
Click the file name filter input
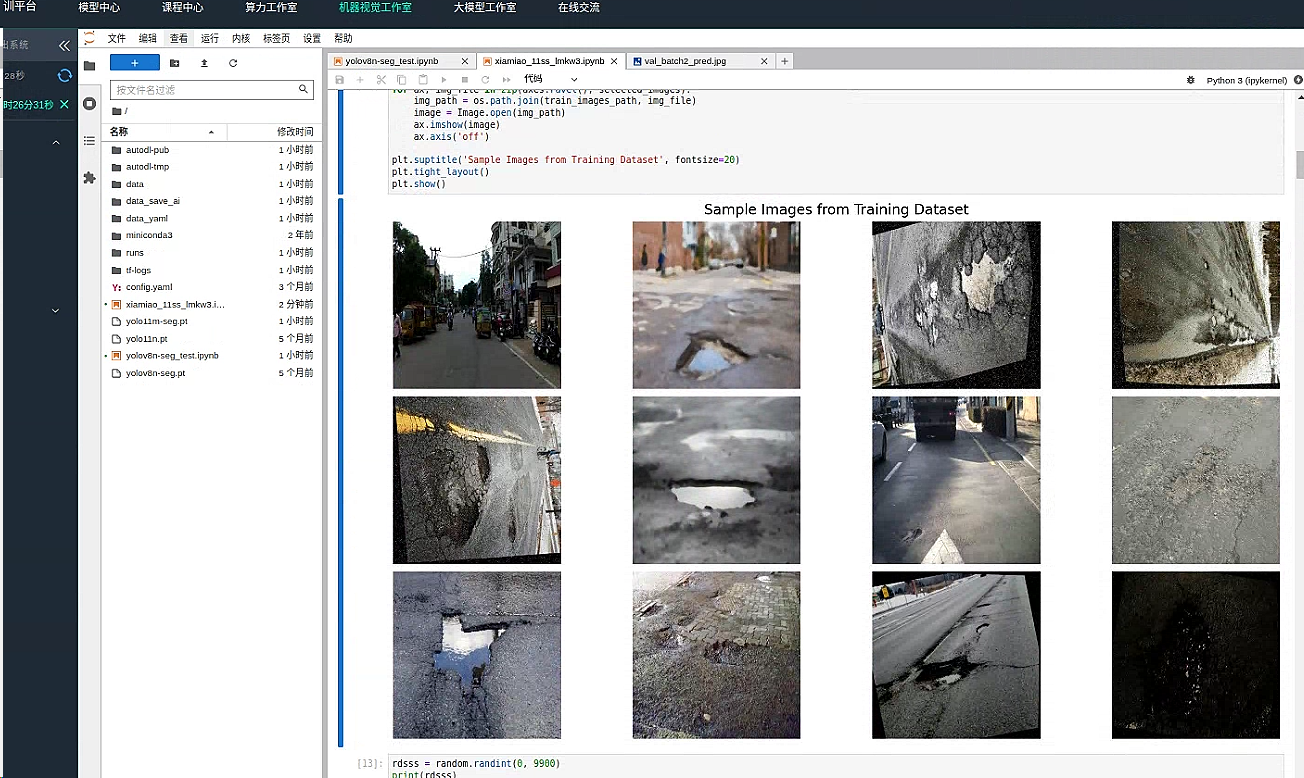coord(211,89)
